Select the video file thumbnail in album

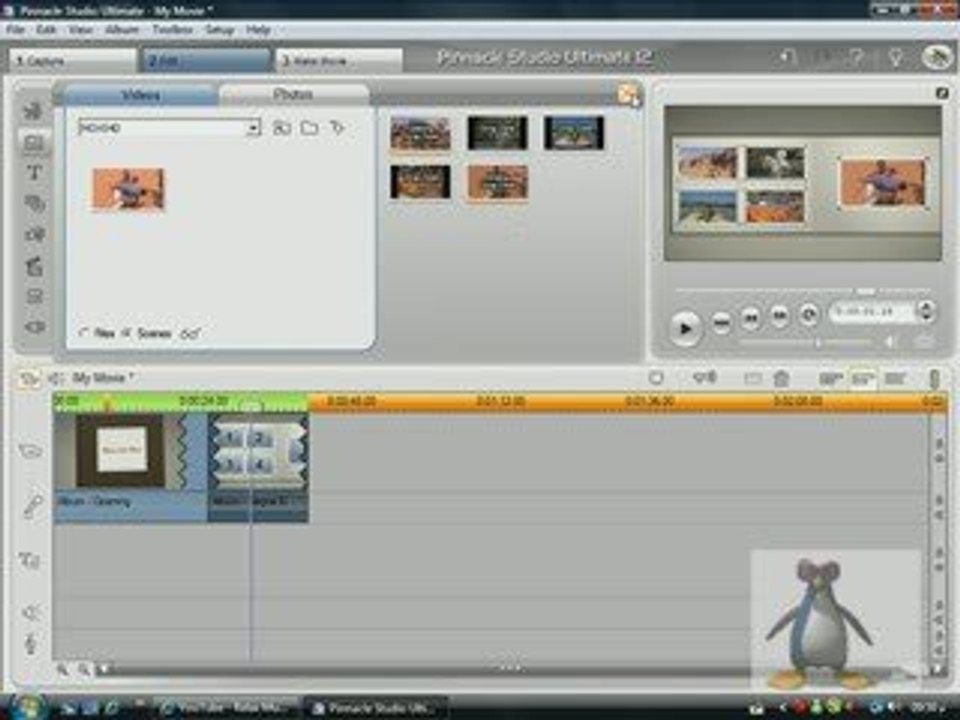coord(128,189)
